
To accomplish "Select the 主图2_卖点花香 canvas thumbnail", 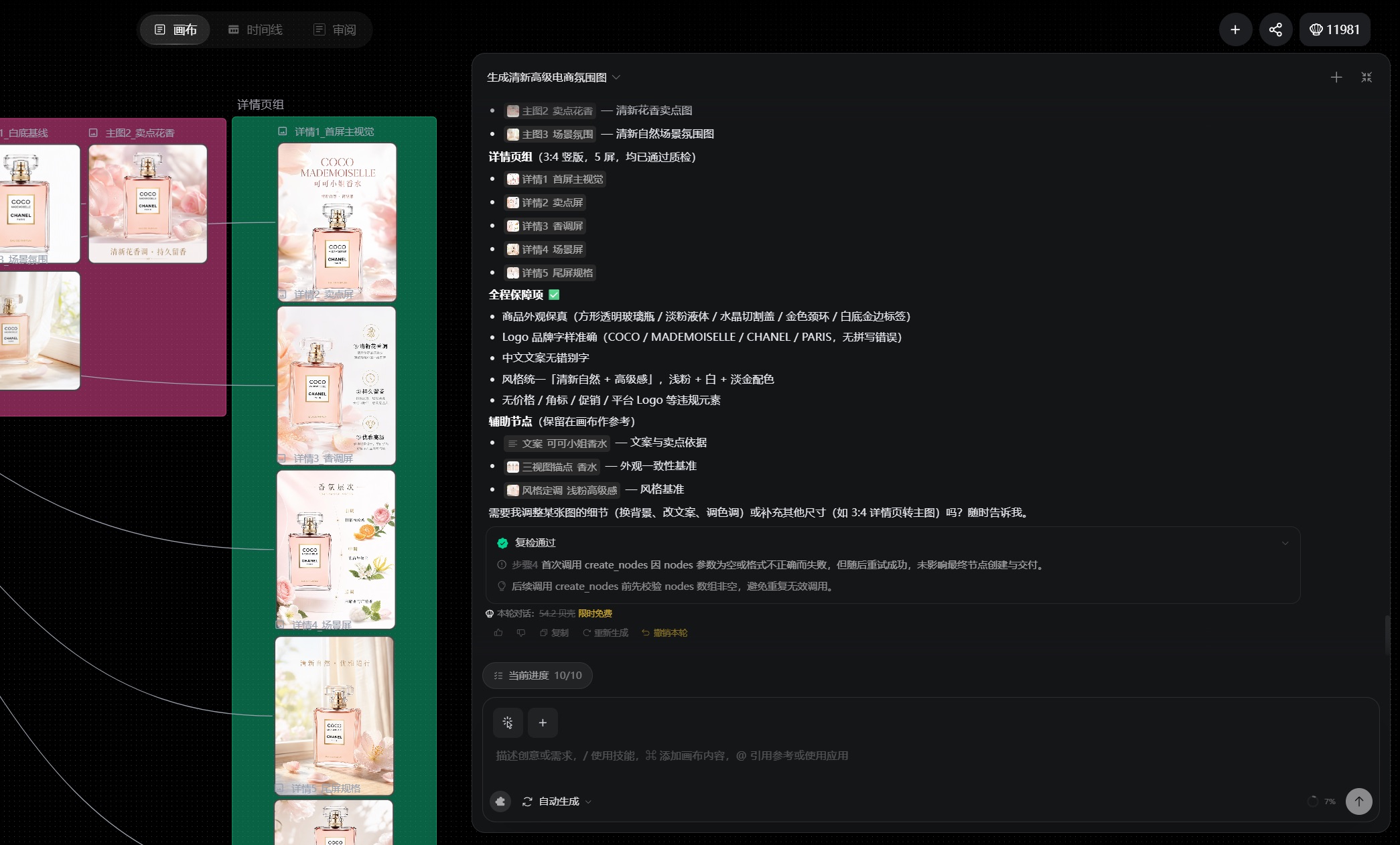I will point(148,204).
